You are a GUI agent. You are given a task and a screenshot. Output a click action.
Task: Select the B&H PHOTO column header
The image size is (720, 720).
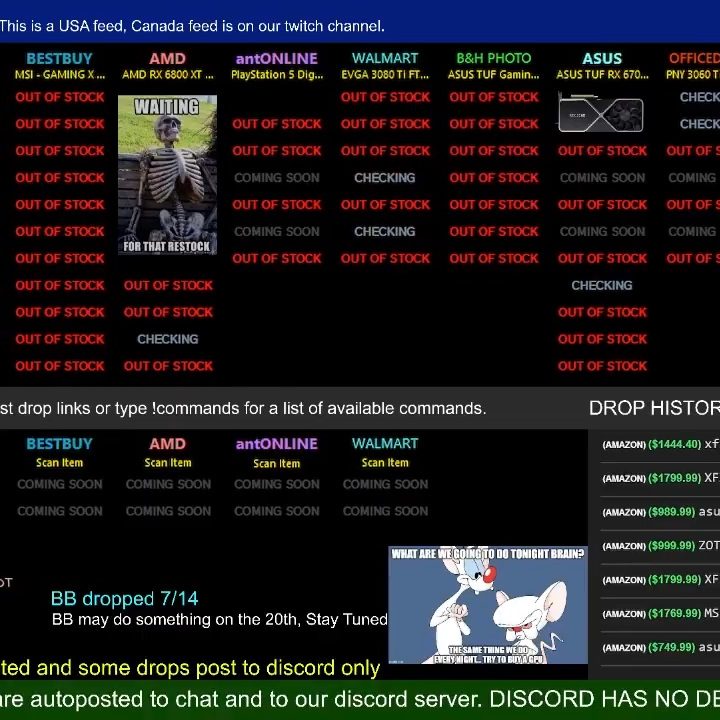click(x=494, y=58)
